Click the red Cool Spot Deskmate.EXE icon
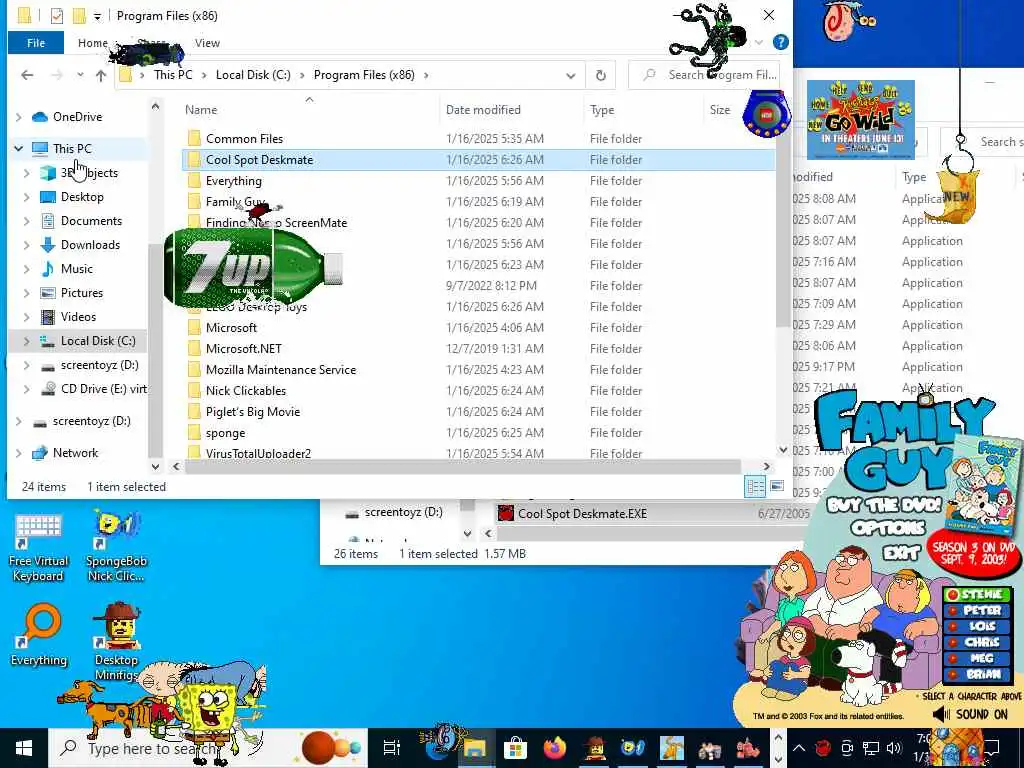The width and height of the screenshot is (1024, 768). tap(505, 513)
